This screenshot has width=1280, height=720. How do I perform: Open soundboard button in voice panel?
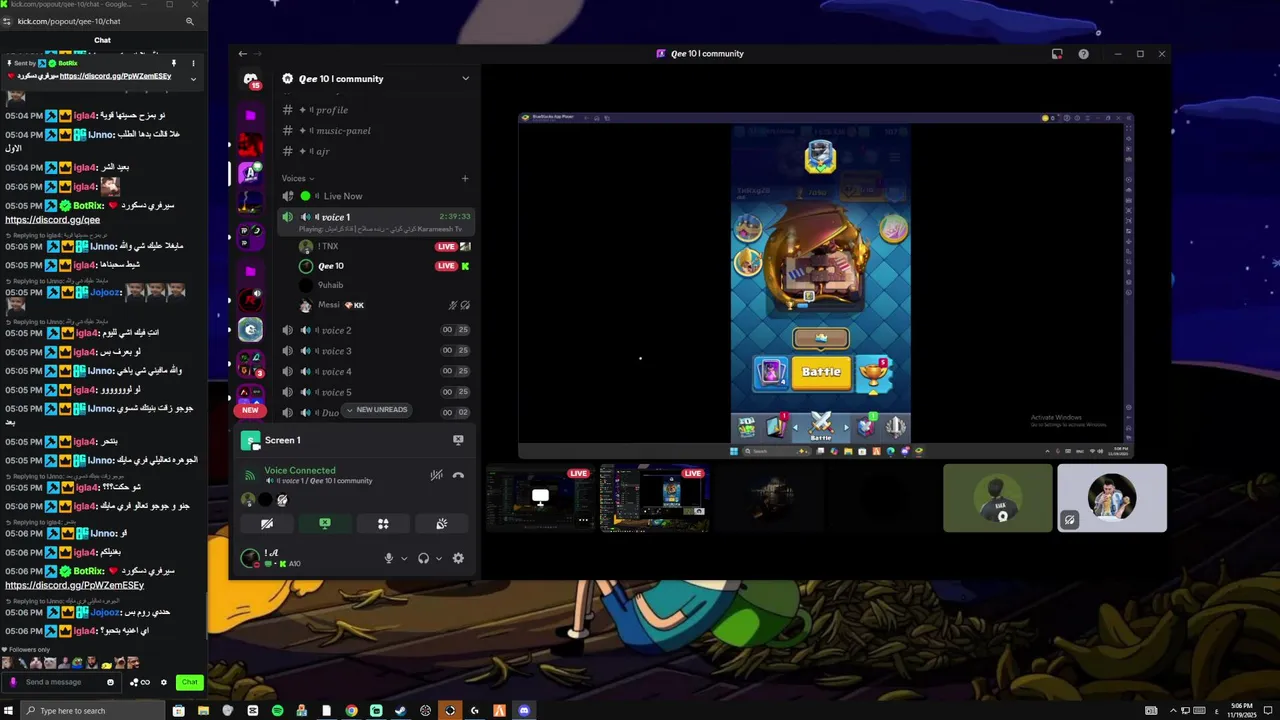[441, 523]
